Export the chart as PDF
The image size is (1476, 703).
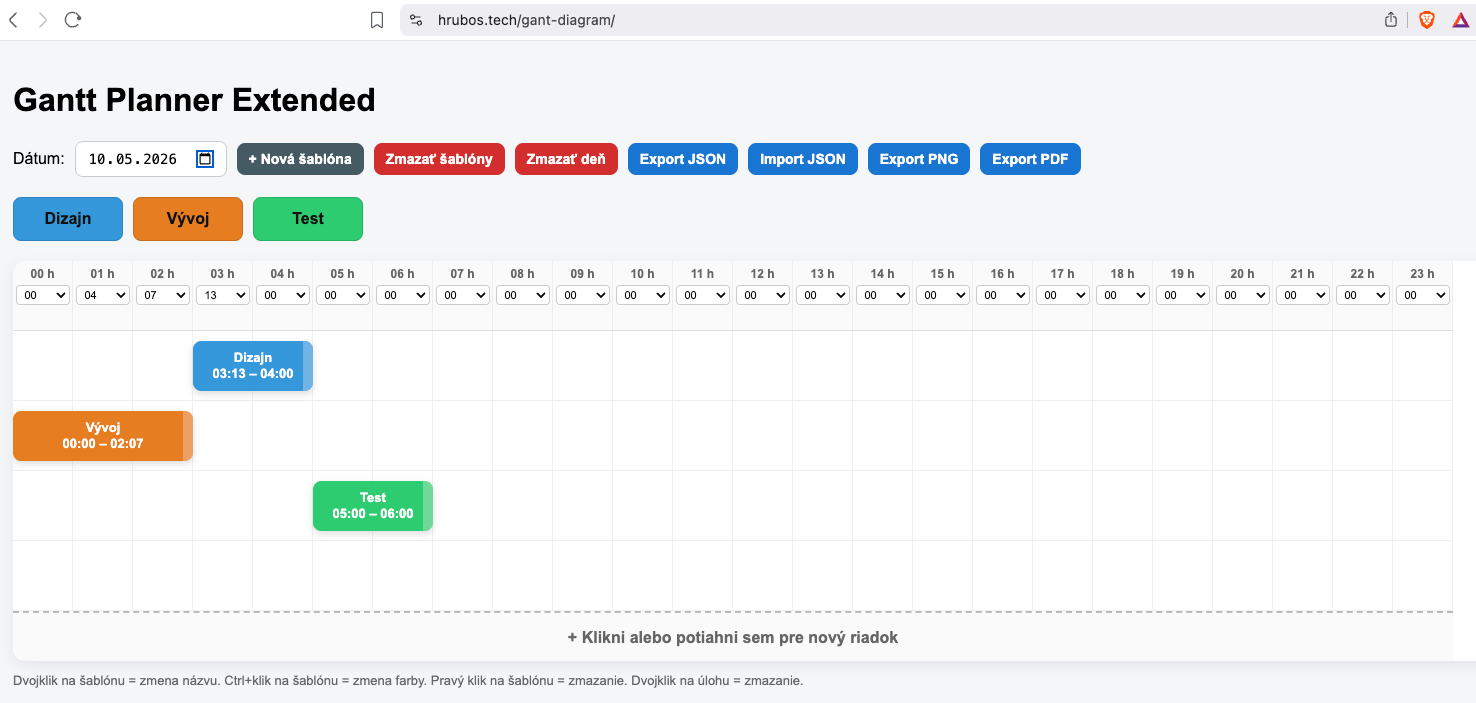[1030, 159]
